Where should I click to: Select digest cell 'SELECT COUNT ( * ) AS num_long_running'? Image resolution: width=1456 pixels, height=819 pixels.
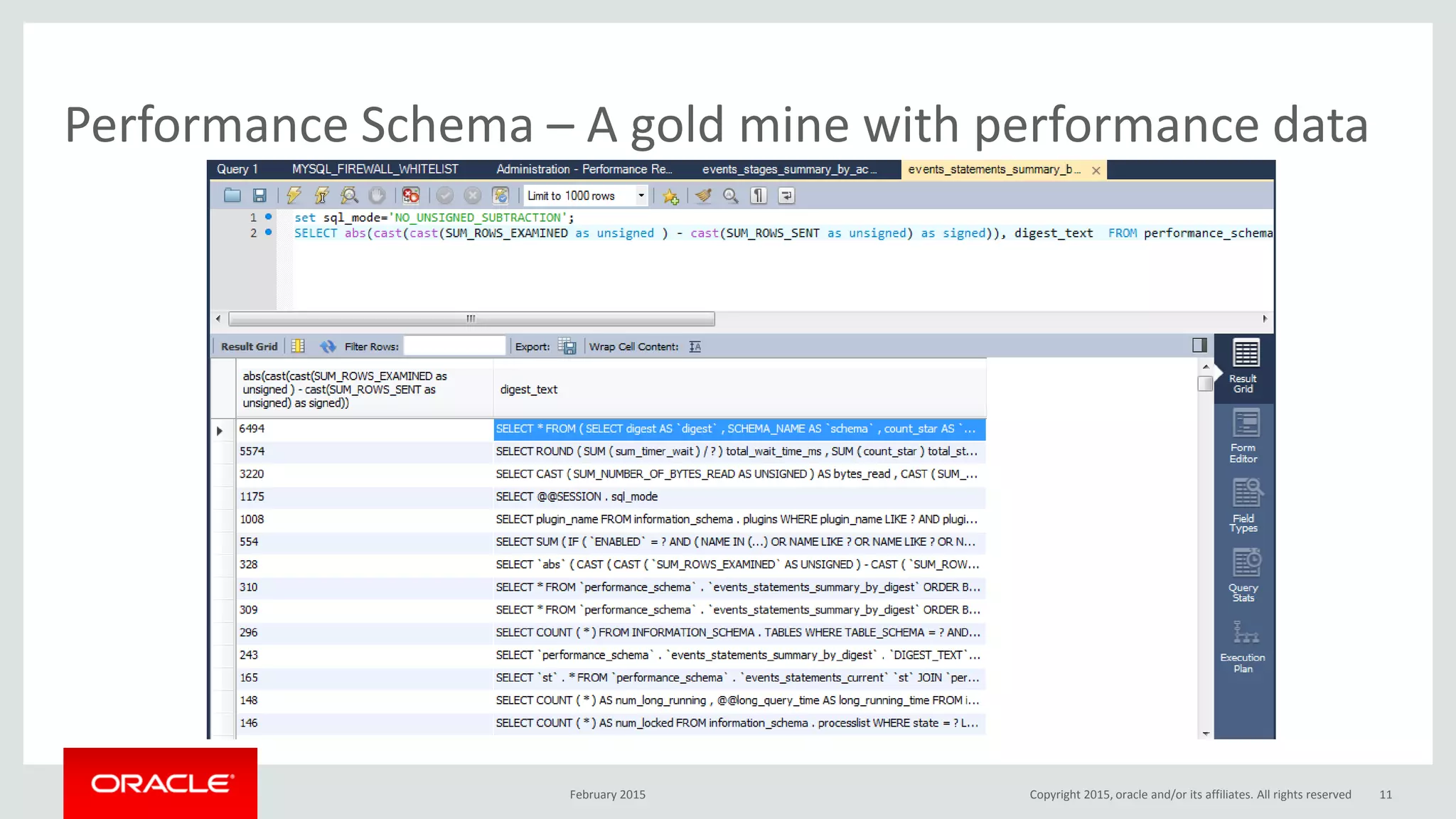(x=739, y=700)
